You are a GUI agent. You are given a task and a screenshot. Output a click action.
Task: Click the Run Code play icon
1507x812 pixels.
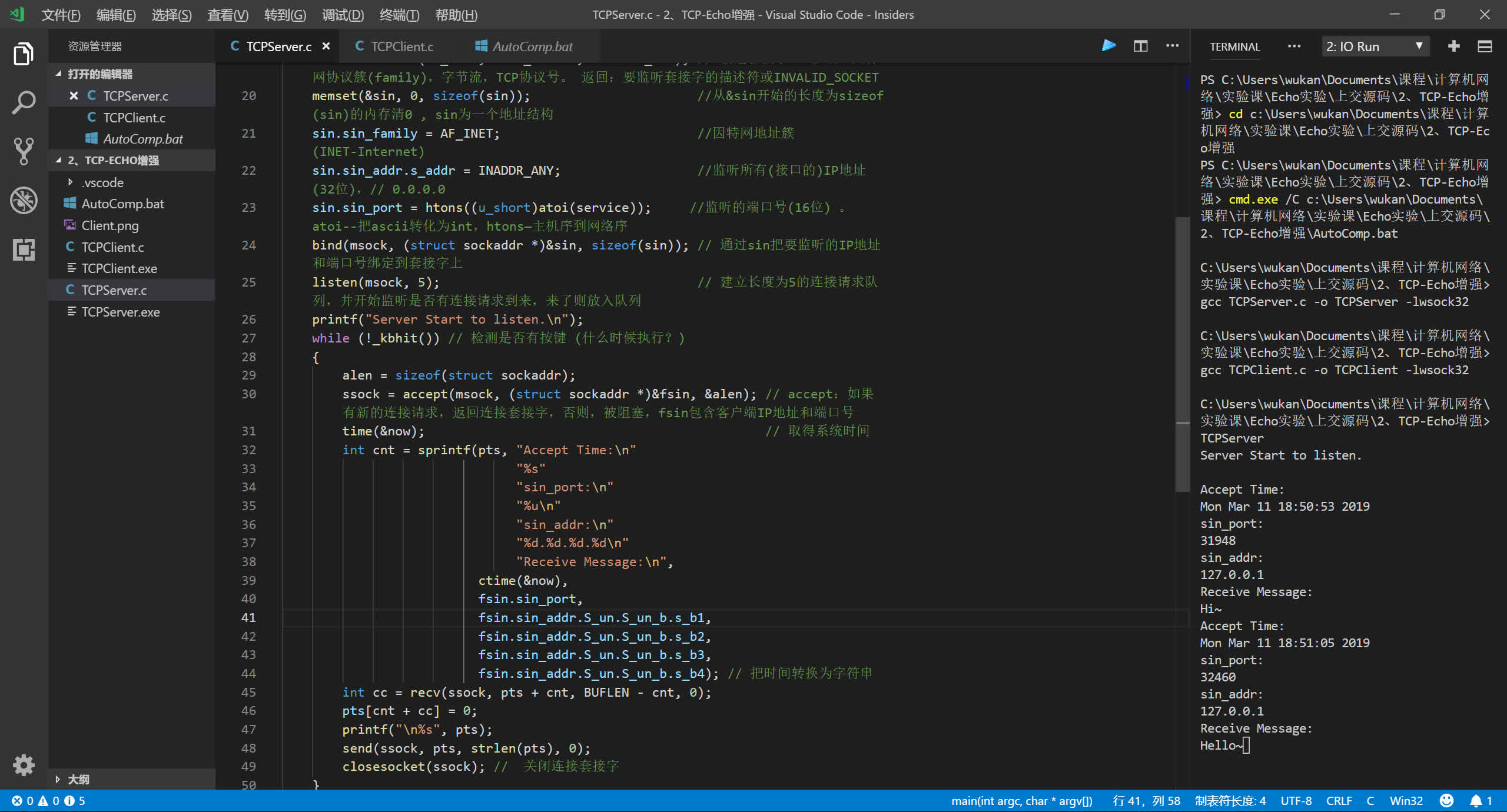[1108, 46]
